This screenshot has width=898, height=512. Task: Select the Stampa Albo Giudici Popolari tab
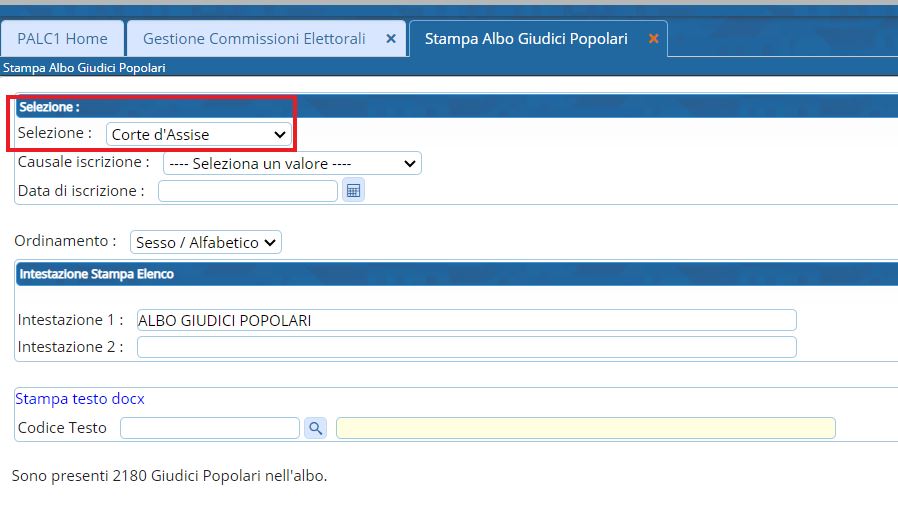(x=526, y=39)
